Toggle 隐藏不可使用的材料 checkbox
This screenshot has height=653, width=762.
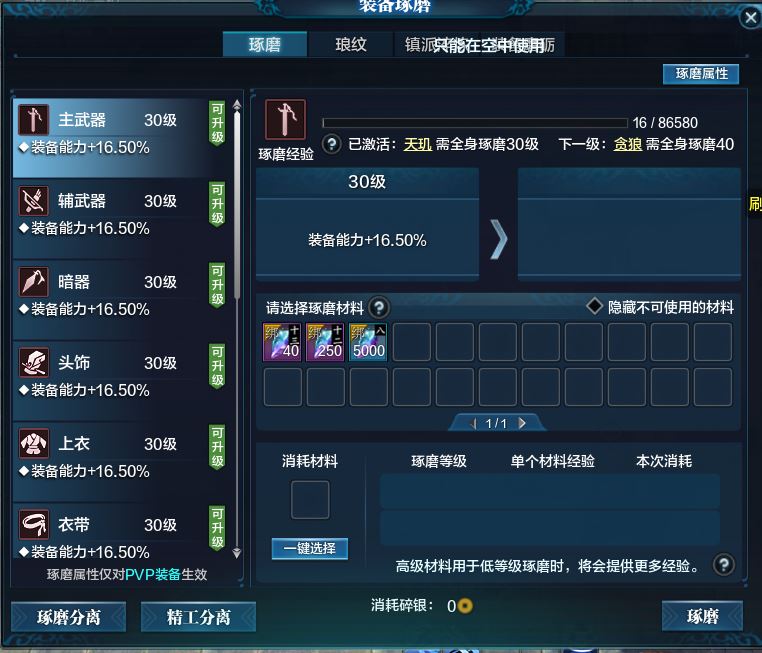594,307
